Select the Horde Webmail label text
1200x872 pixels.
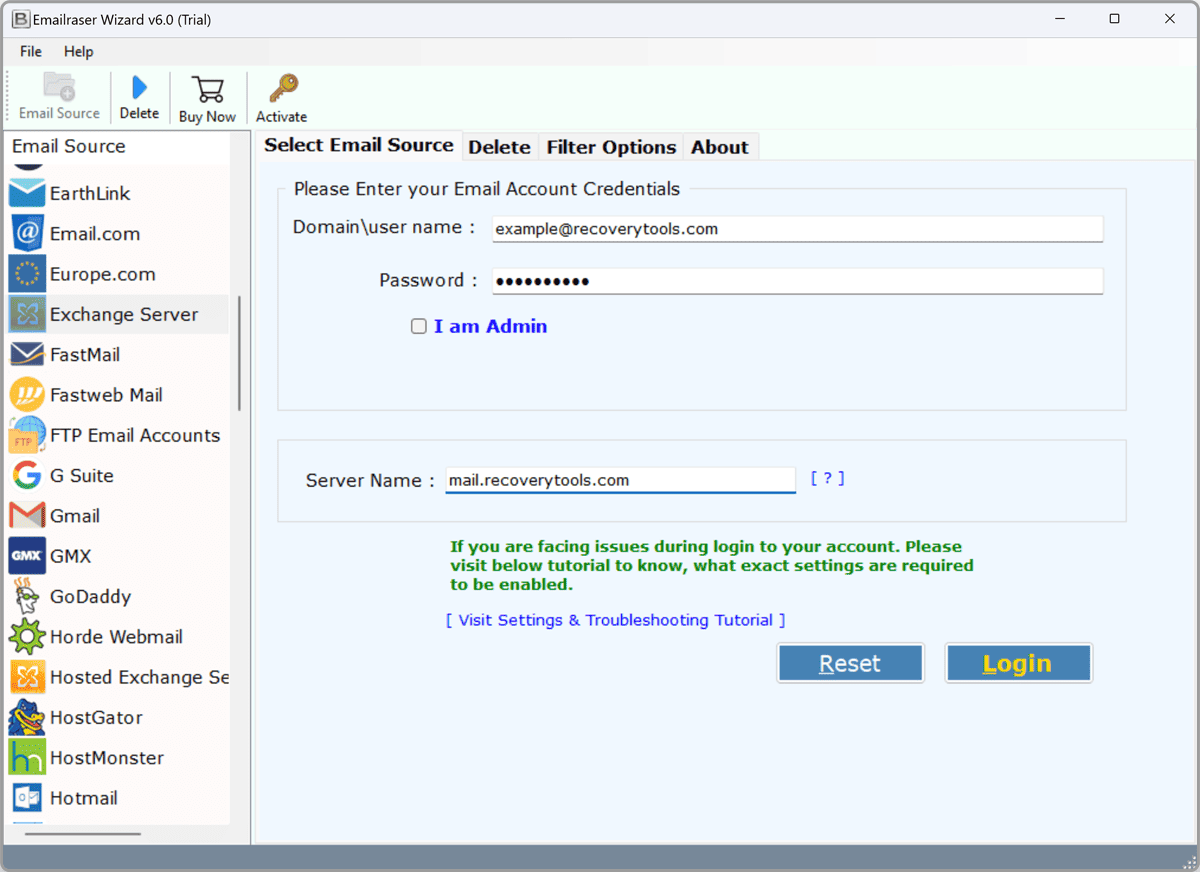point(116,636)
